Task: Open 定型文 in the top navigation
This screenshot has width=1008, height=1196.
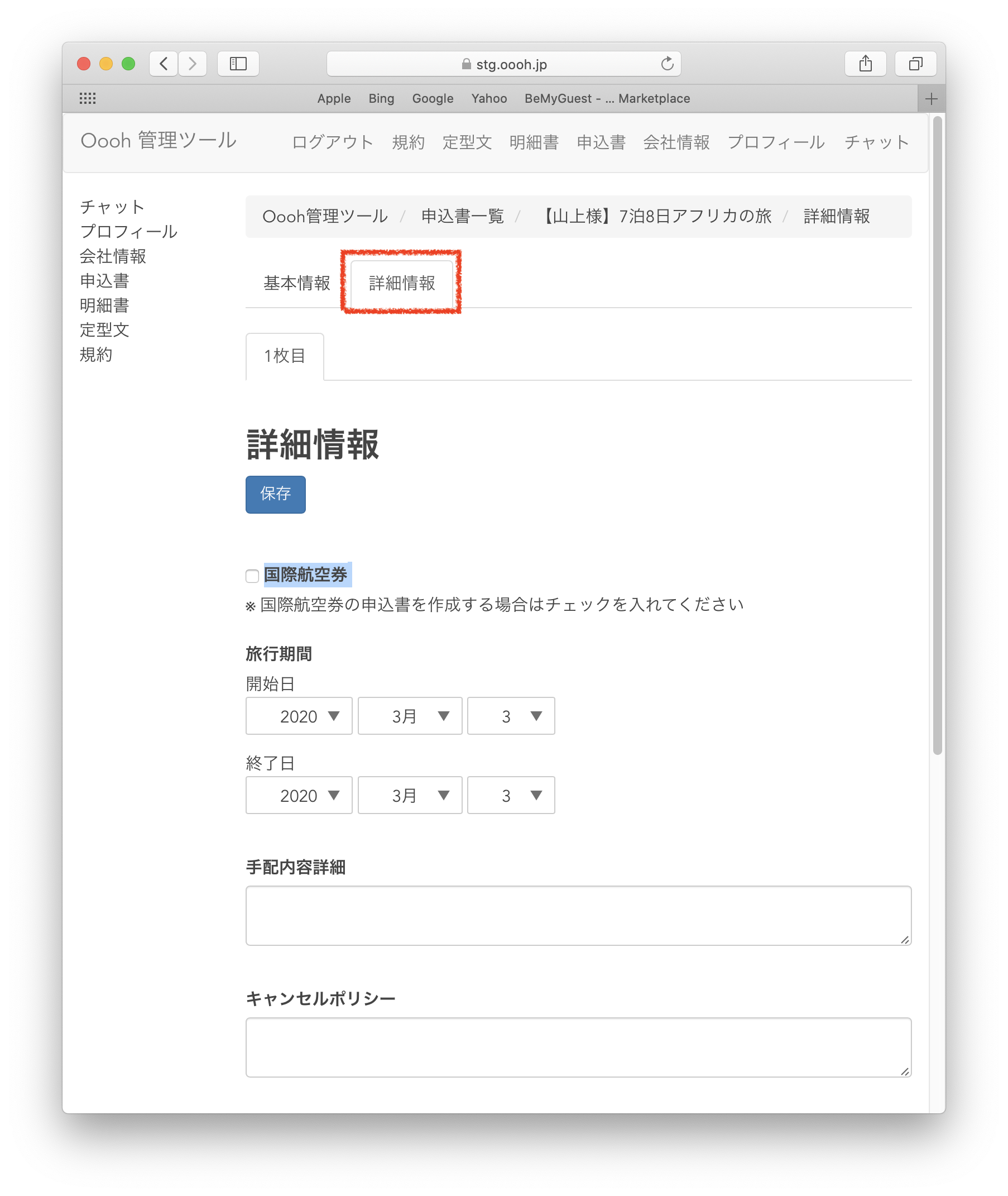Action: (x=467, y=142)
